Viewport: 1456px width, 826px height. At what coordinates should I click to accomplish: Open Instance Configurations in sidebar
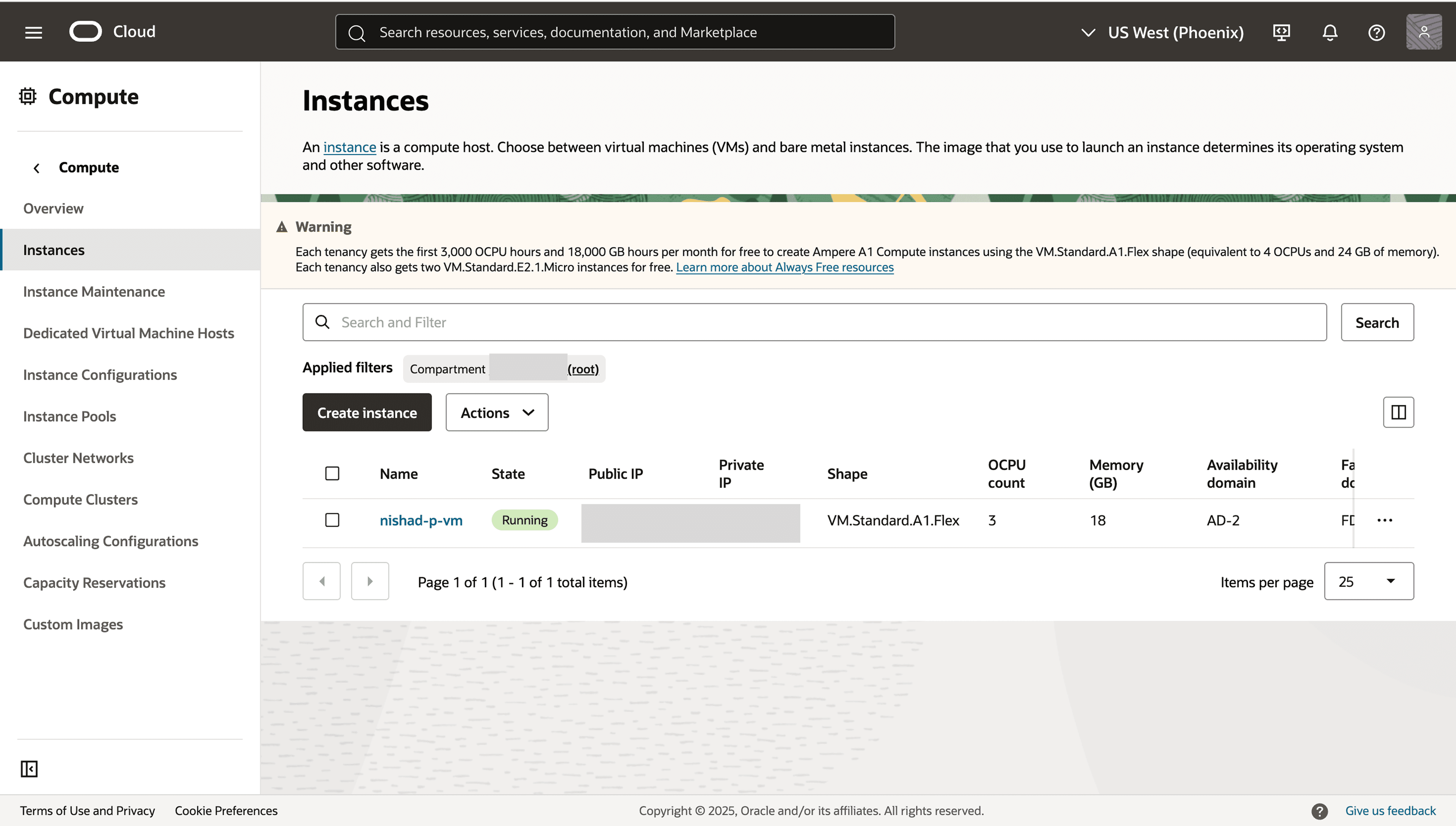tap(100, 375)
